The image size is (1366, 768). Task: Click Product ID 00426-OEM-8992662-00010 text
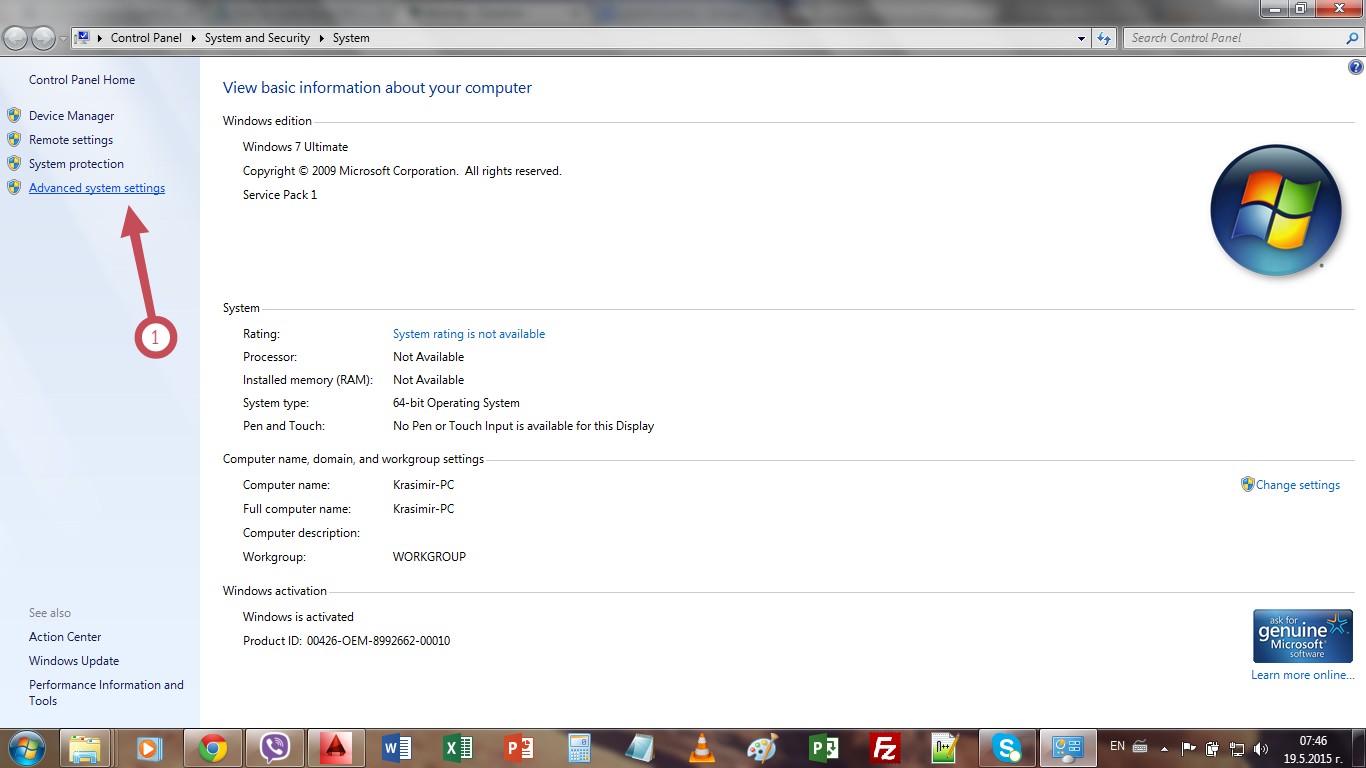click(346, 641)
